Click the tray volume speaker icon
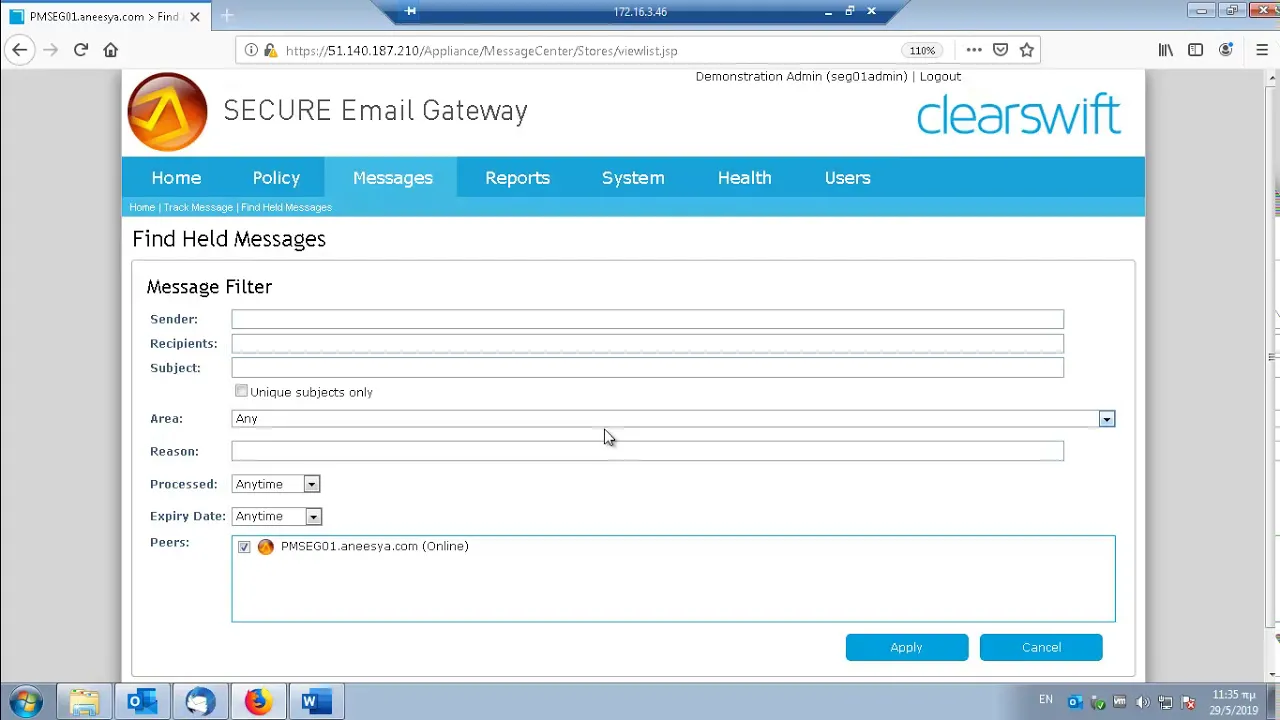Image resolution: width=1280 pixels, height=720 pixels. pos(1142,703)
